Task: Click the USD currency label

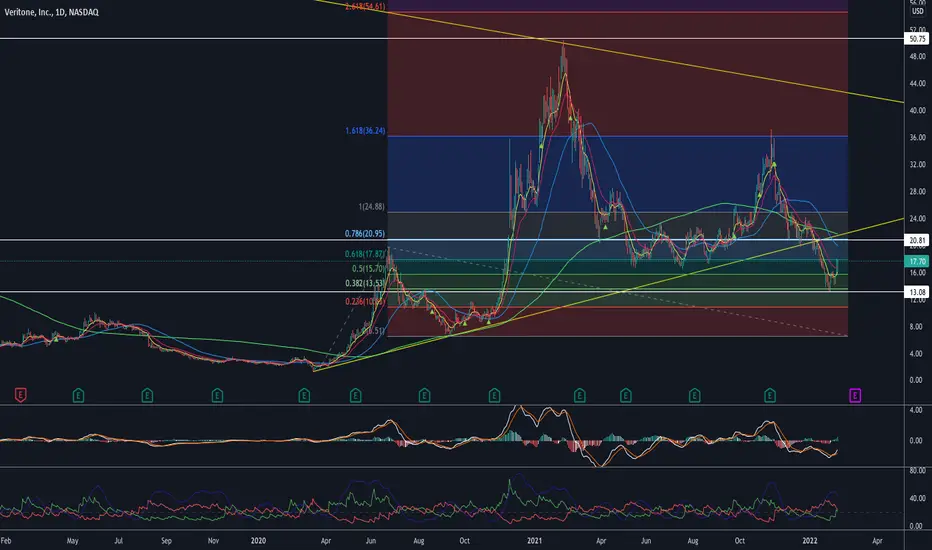Action: click(918, 11)
